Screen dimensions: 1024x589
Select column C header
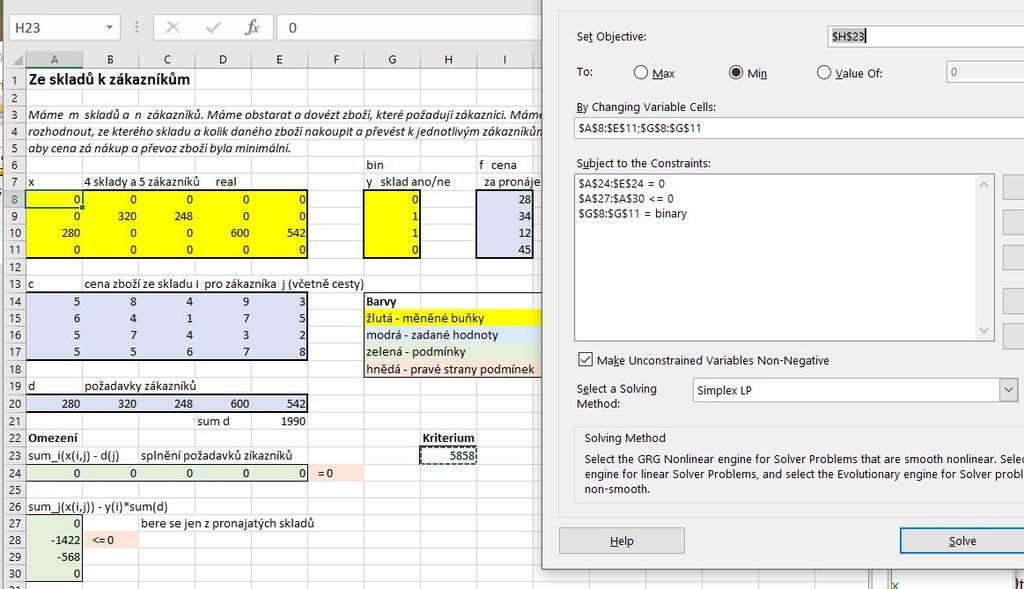pos(167,59)
